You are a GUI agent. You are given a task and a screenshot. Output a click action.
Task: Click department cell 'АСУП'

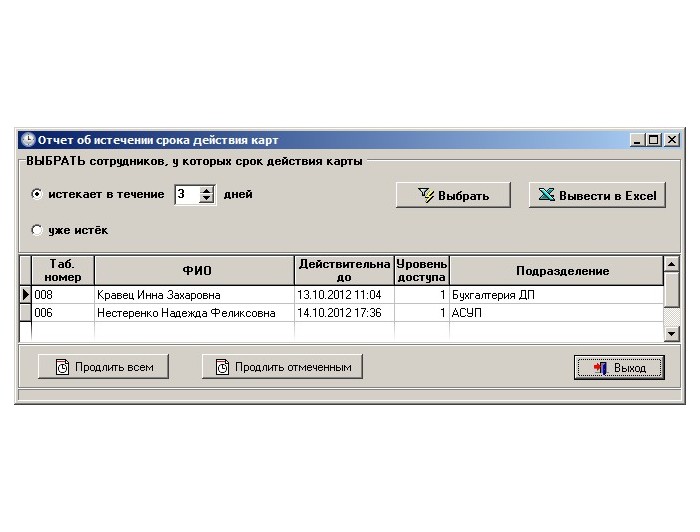pyautogui.click(x=557, y=313)
